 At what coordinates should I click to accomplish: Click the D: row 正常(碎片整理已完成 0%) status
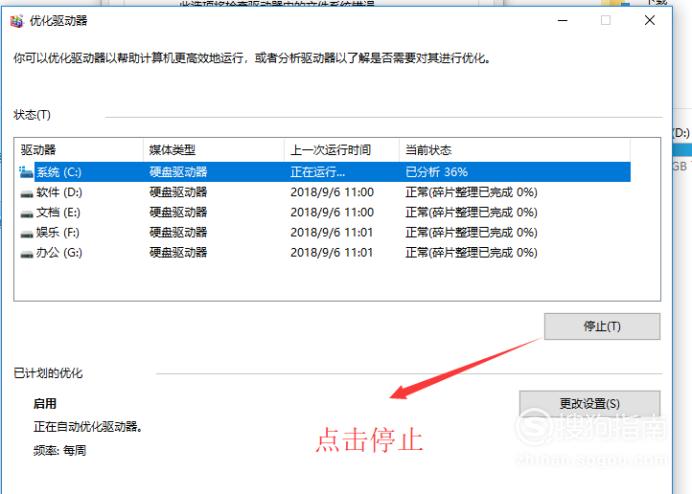tap(471, 192)
